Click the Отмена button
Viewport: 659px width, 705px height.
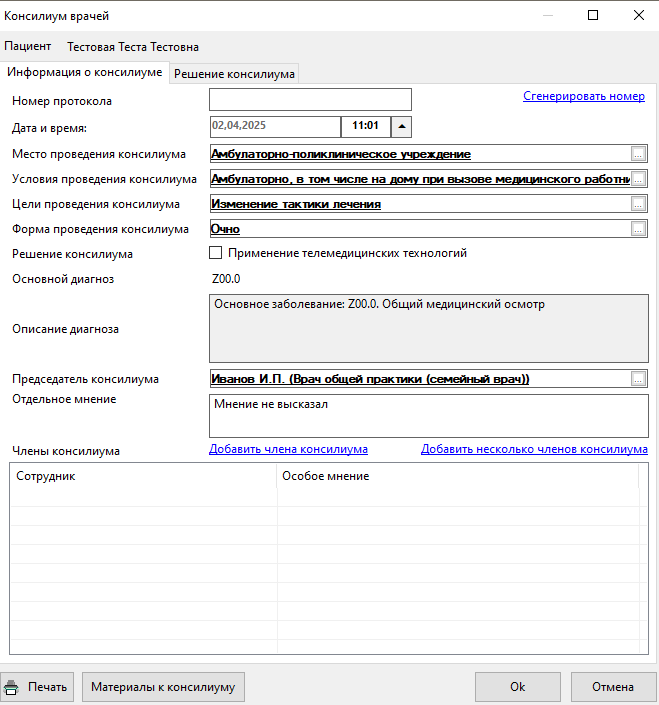coord(613,687)
